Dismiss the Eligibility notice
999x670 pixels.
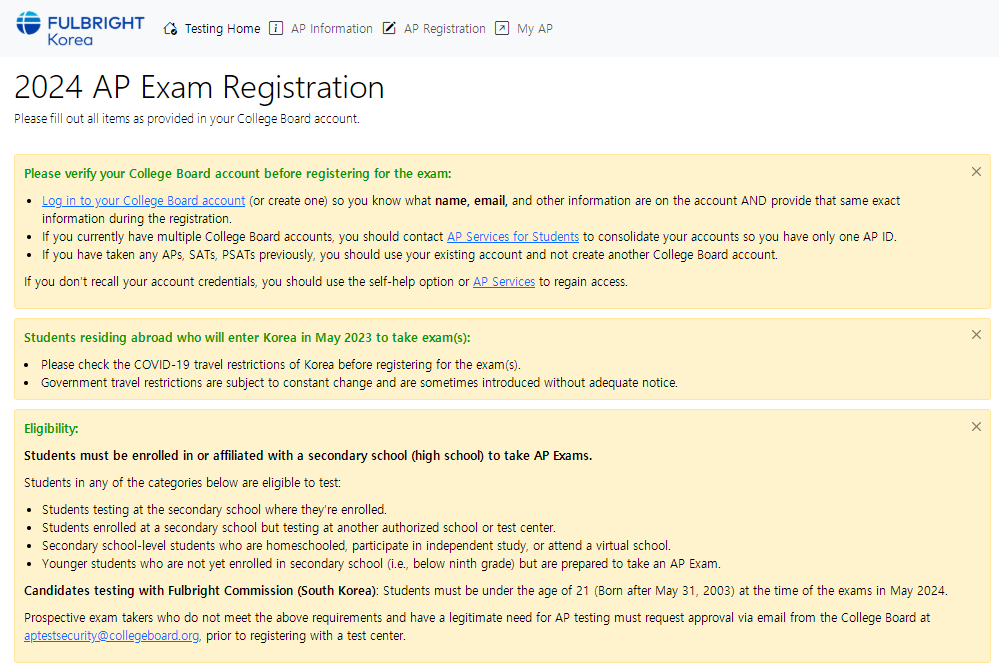click(x=976, y=427)
